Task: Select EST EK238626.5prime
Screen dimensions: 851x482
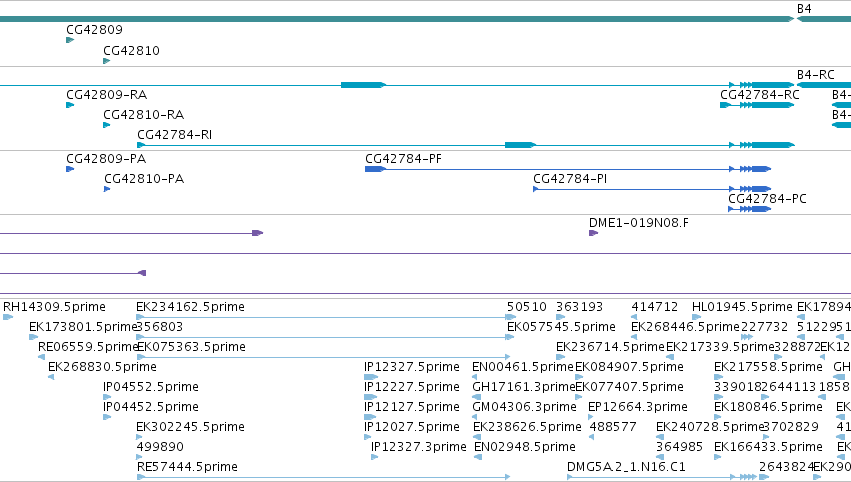Action: (528, 428)
